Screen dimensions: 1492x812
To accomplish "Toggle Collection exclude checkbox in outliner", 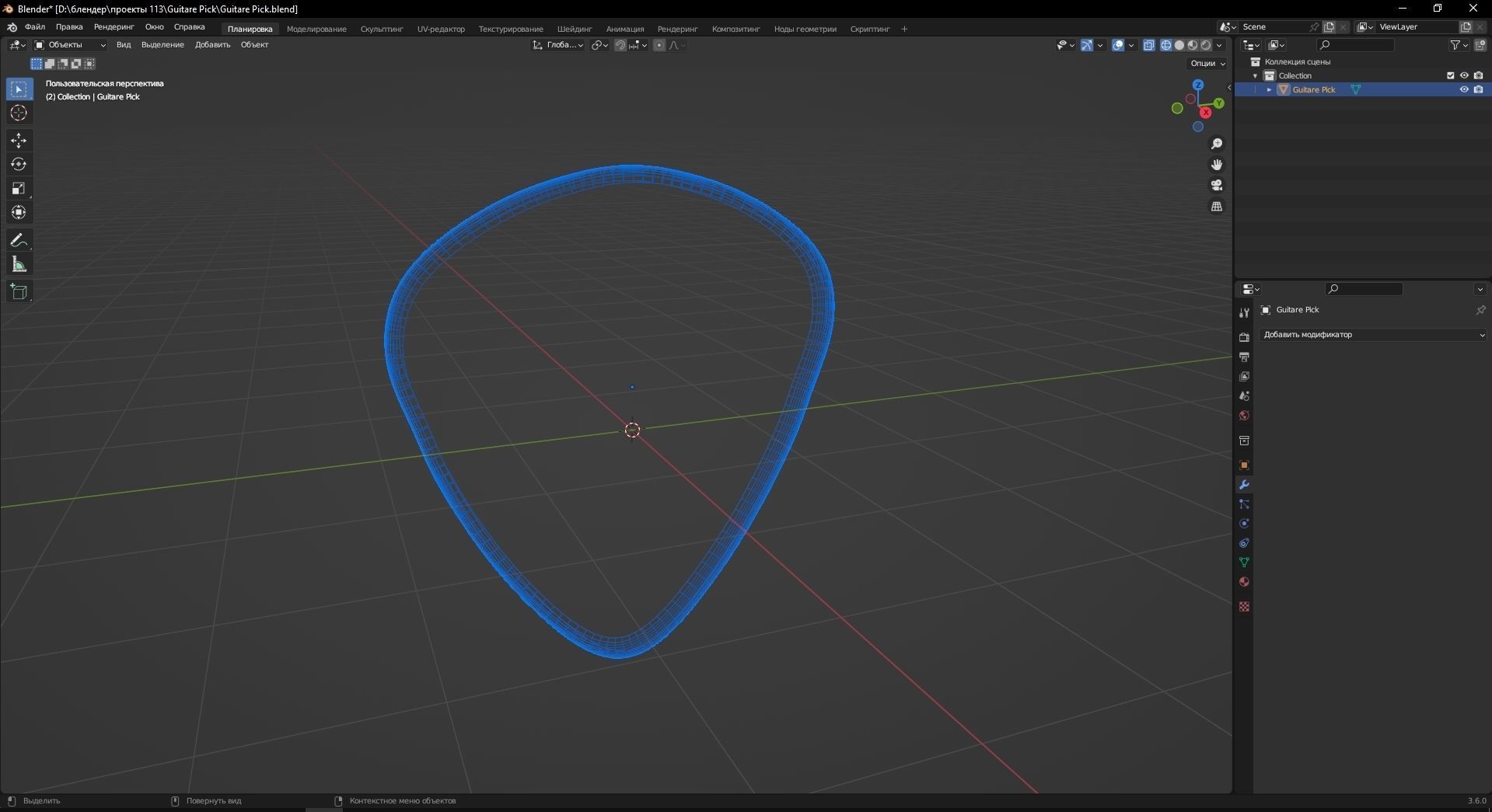I will 1450,75.
